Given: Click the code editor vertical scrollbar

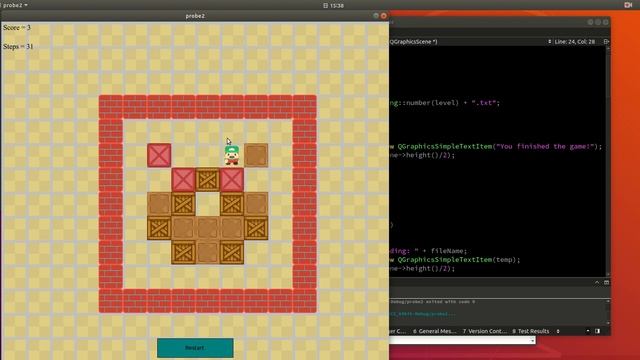Looking at the screenshot, I should pyautogui.click(x=608, y=161).
